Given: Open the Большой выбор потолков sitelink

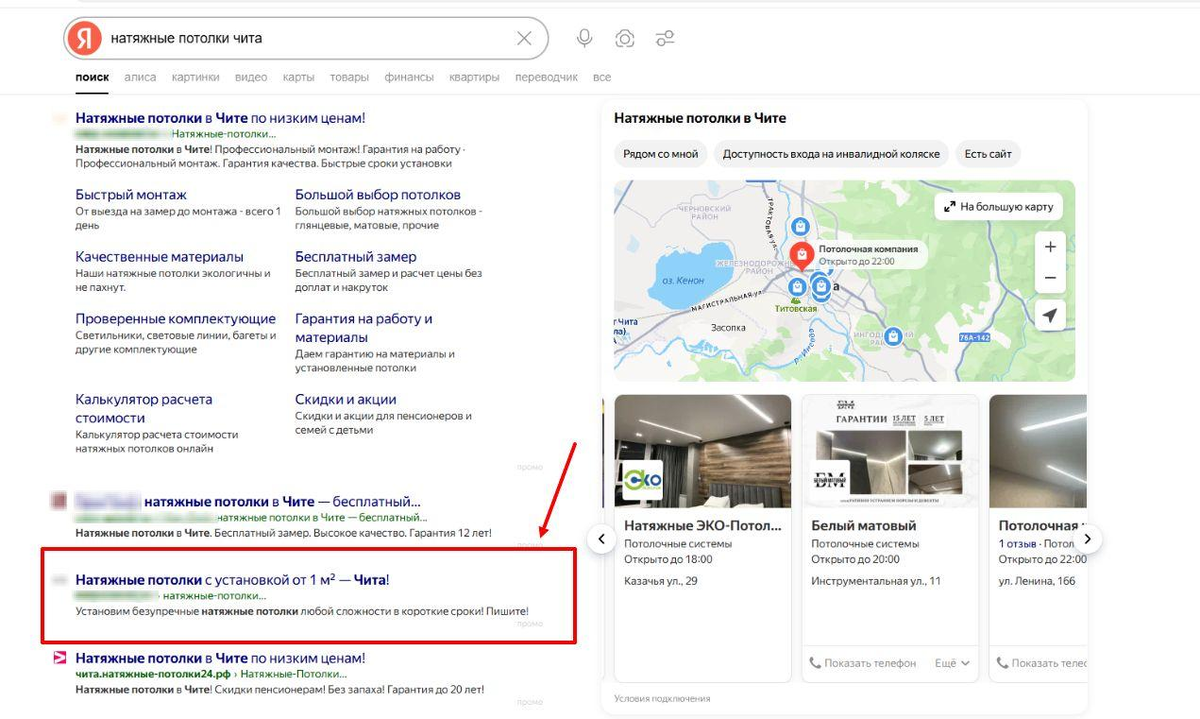Looking at the screenshot, I should point(378,195).
